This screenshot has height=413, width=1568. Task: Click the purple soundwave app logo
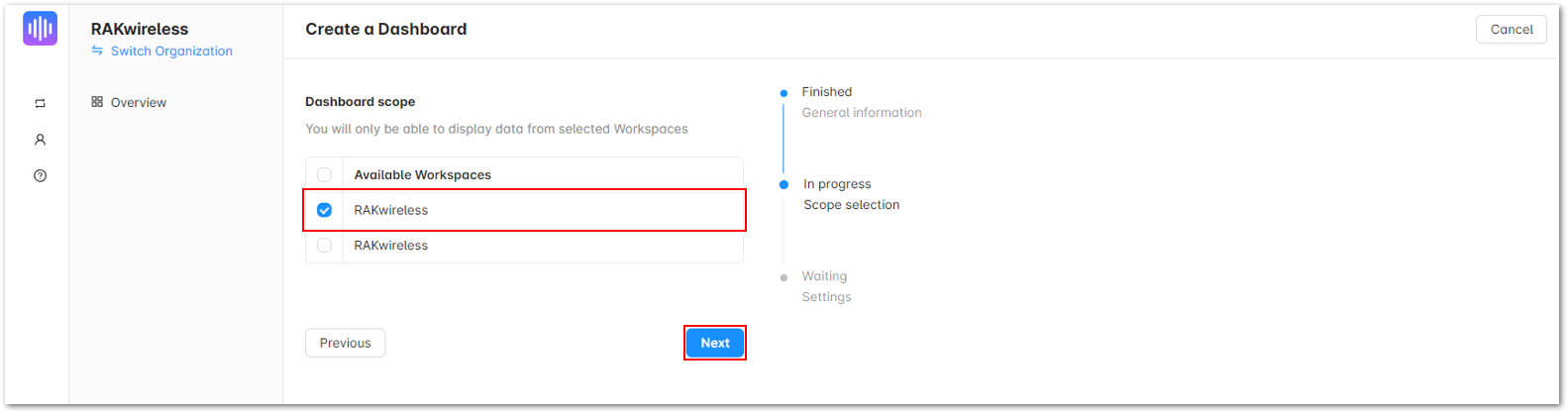(x=40, y=28)
